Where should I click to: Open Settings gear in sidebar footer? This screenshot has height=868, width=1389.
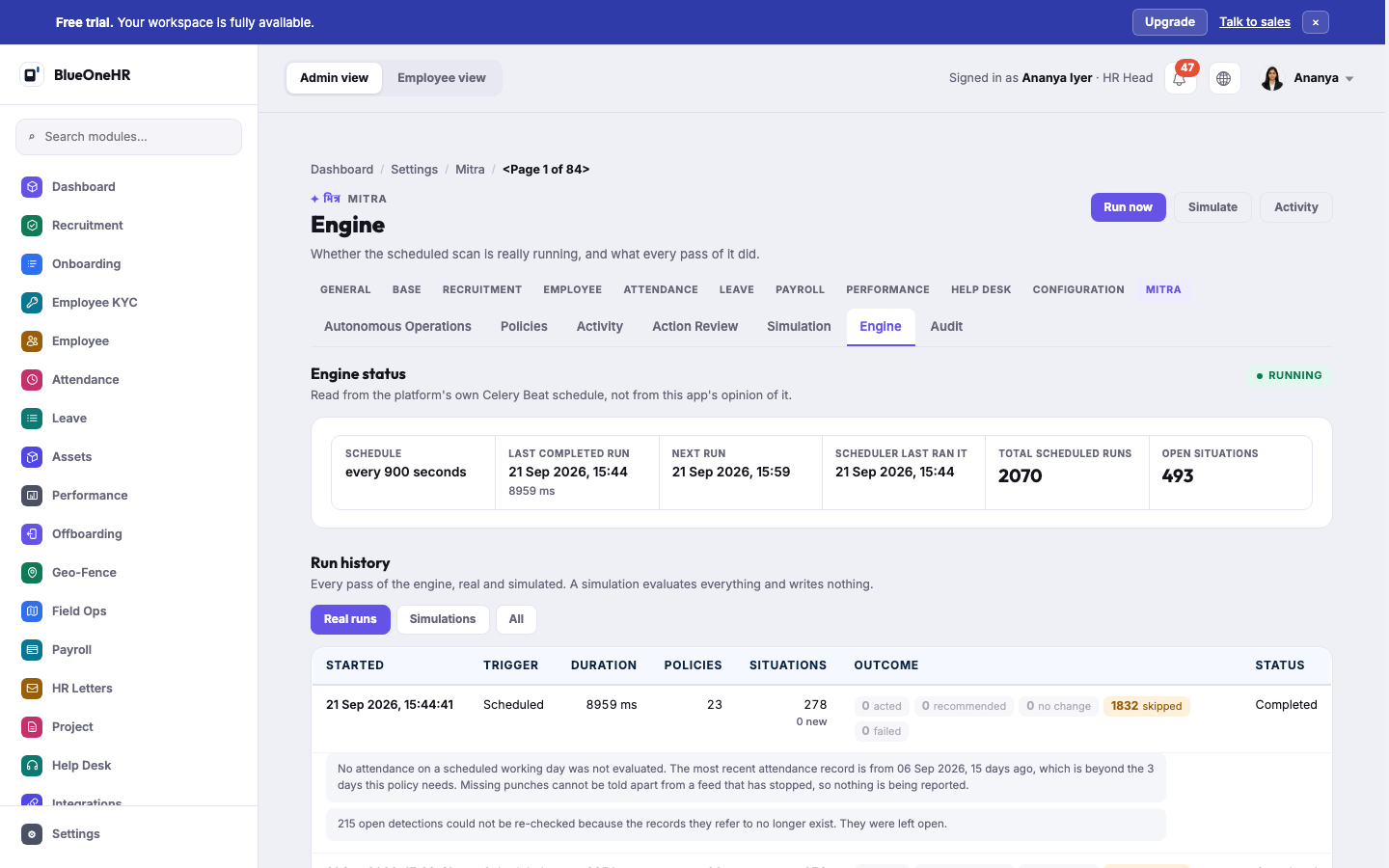tap(32, 834)
